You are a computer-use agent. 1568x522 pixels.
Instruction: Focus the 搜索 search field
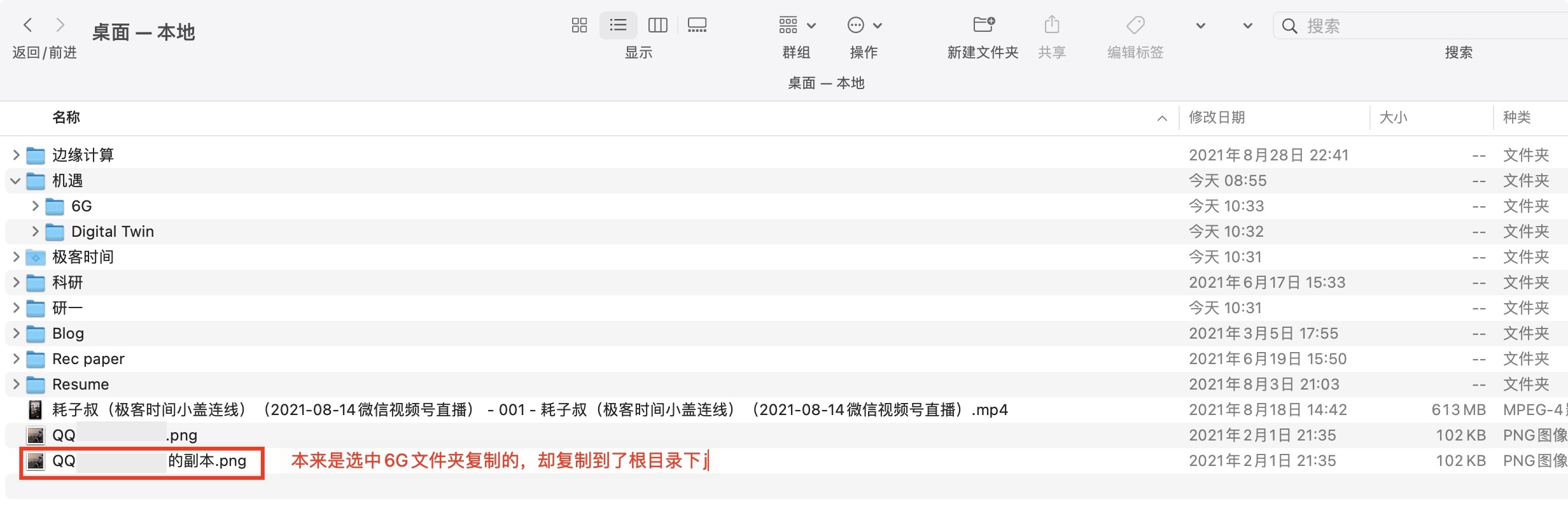[x=1420, y=25]
